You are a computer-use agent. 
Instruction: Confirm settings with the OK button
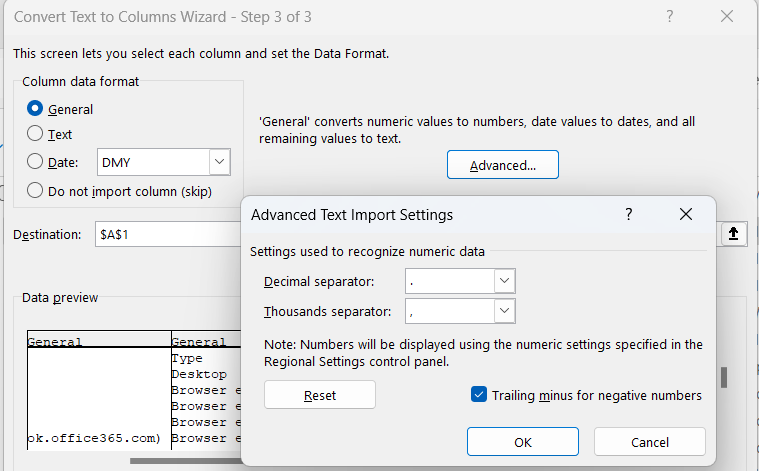(522, 442)
